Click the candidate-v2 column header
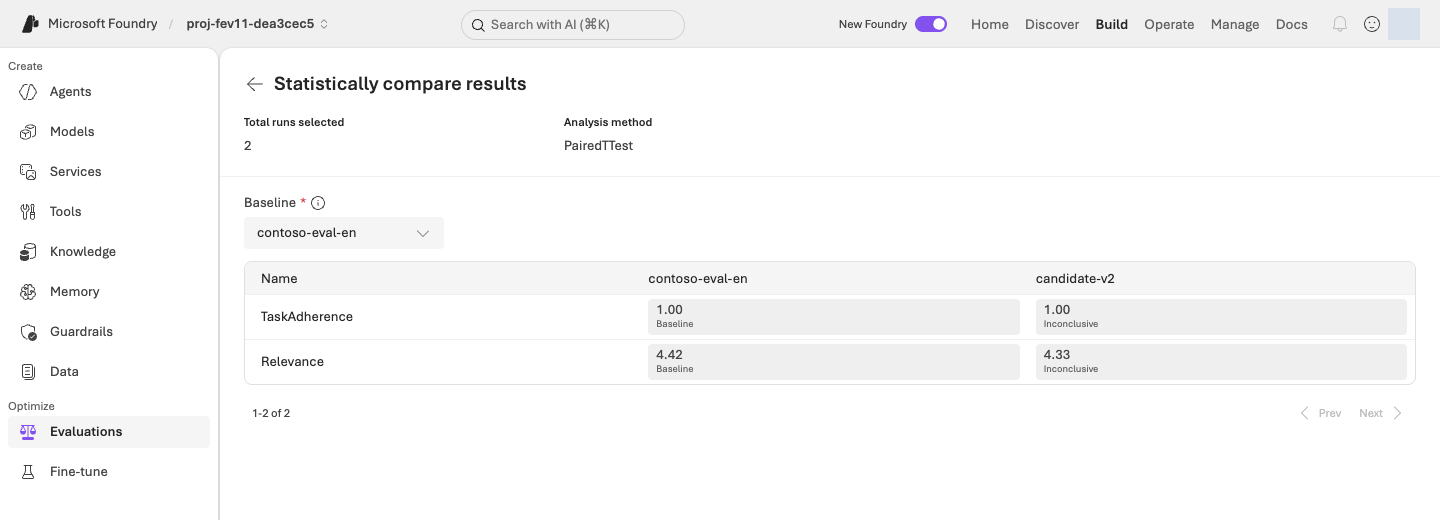 1075,279
